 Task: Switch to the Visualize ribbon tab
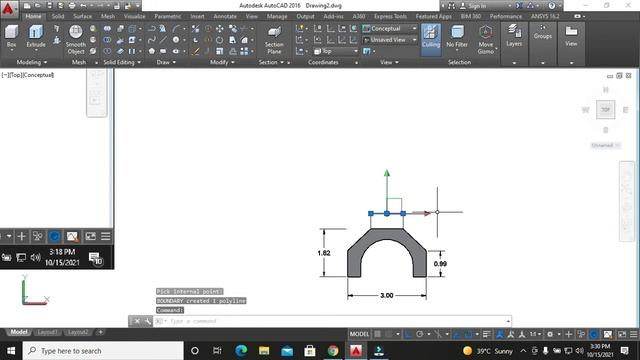pyautogui.click(x=134, y=16)
